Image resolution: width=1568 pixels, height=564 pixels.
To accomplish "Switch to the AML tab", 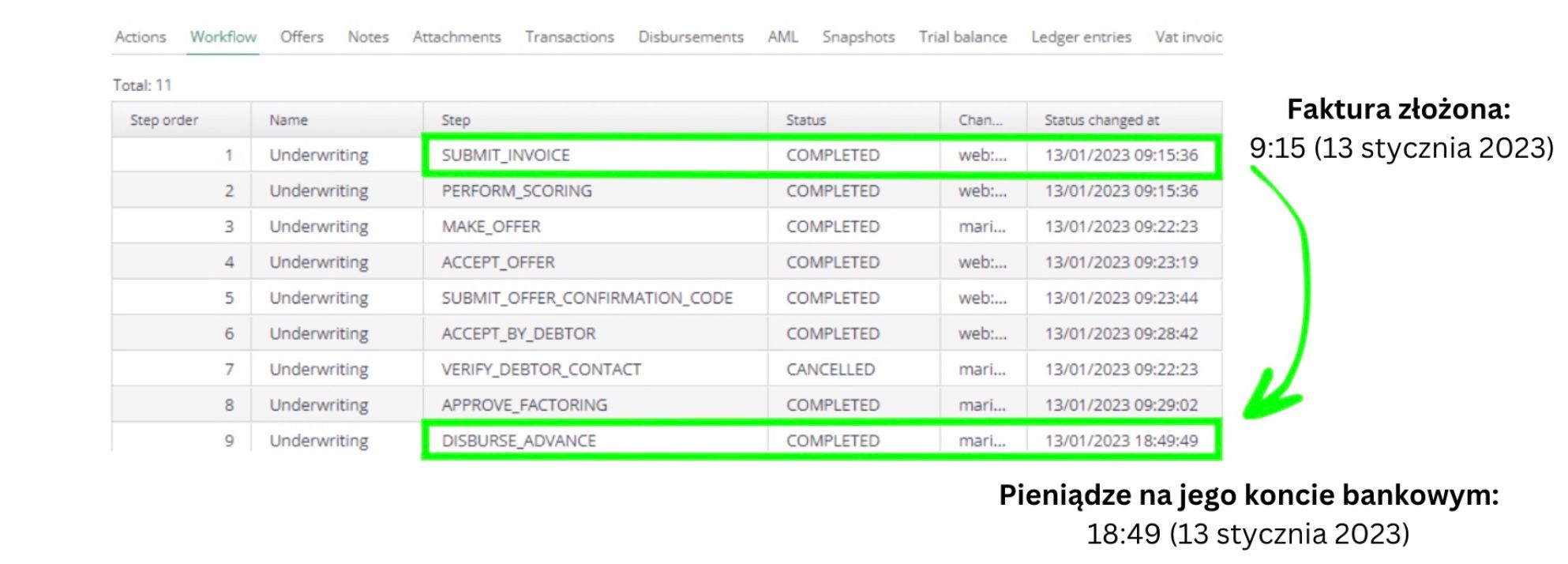I will point(782,37).
